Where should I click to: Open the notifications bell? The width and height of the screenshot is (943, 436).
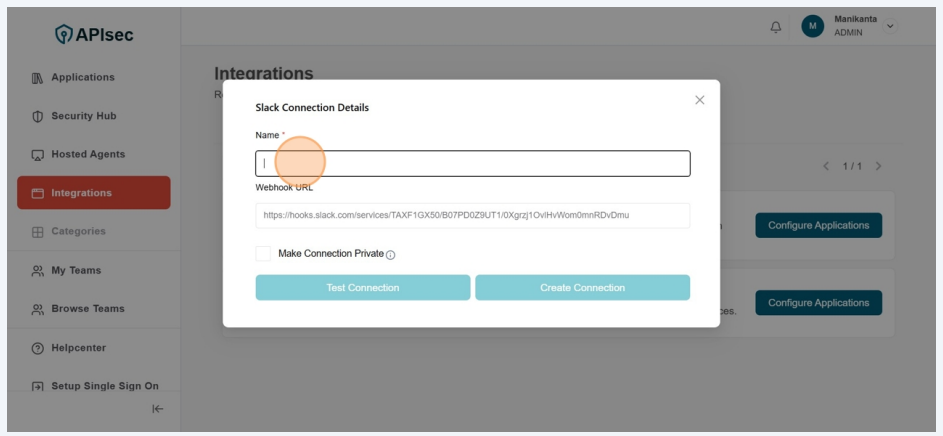[x=776, y=27]
